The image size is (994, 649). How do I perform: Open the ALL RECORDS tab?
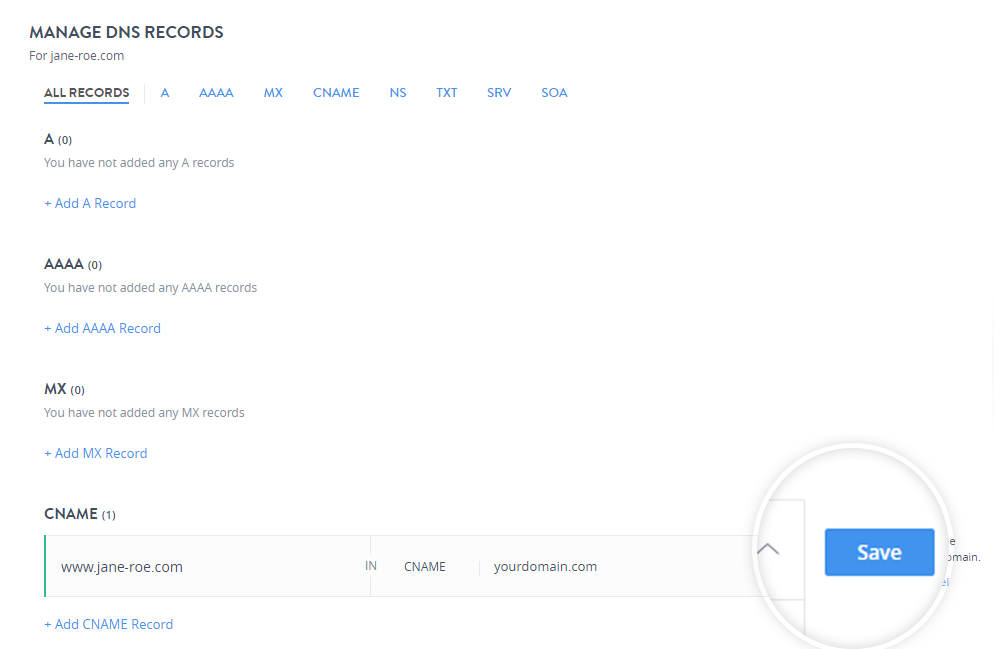point(86,93)
